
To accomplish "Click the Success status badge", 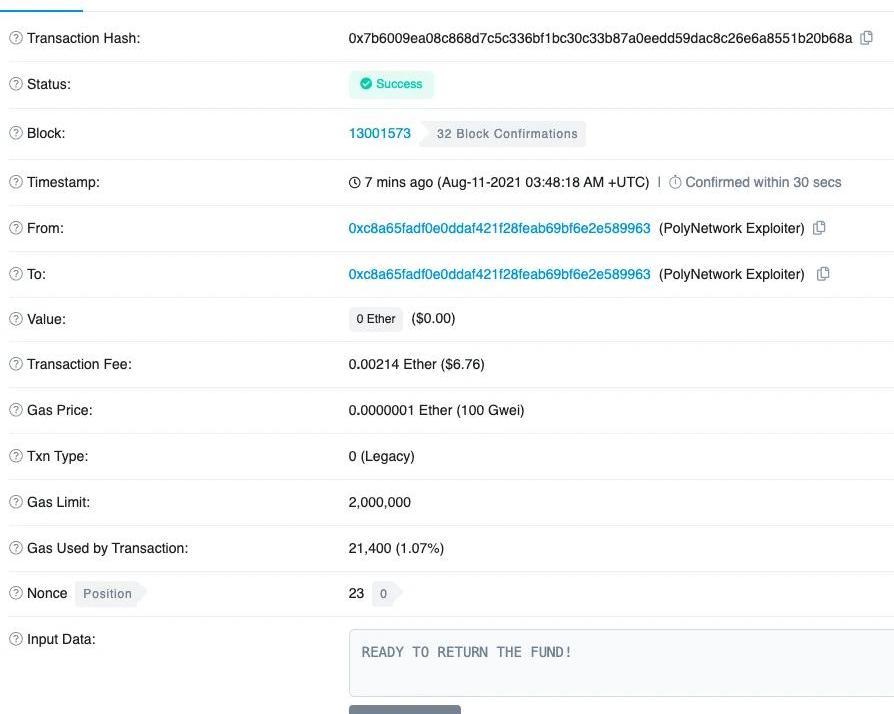I will click(391, 84).
